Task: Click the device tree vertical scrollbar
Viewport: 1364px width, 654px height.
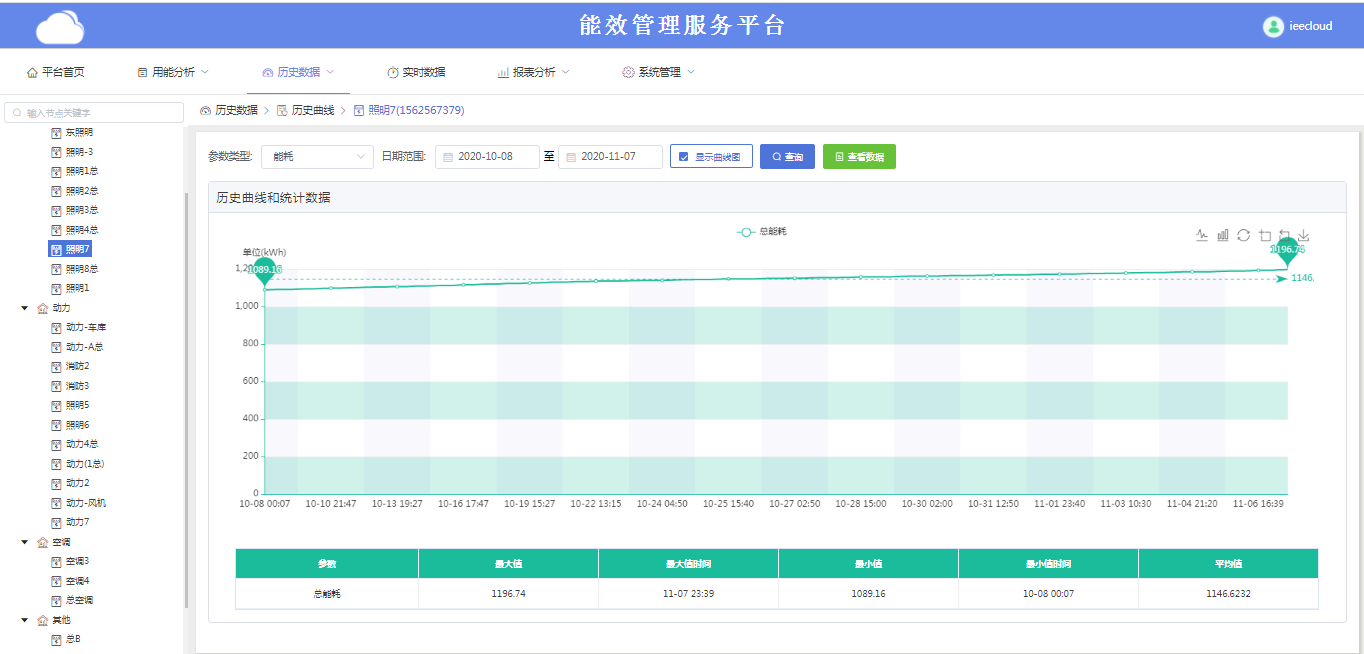Action: point(186,400)
